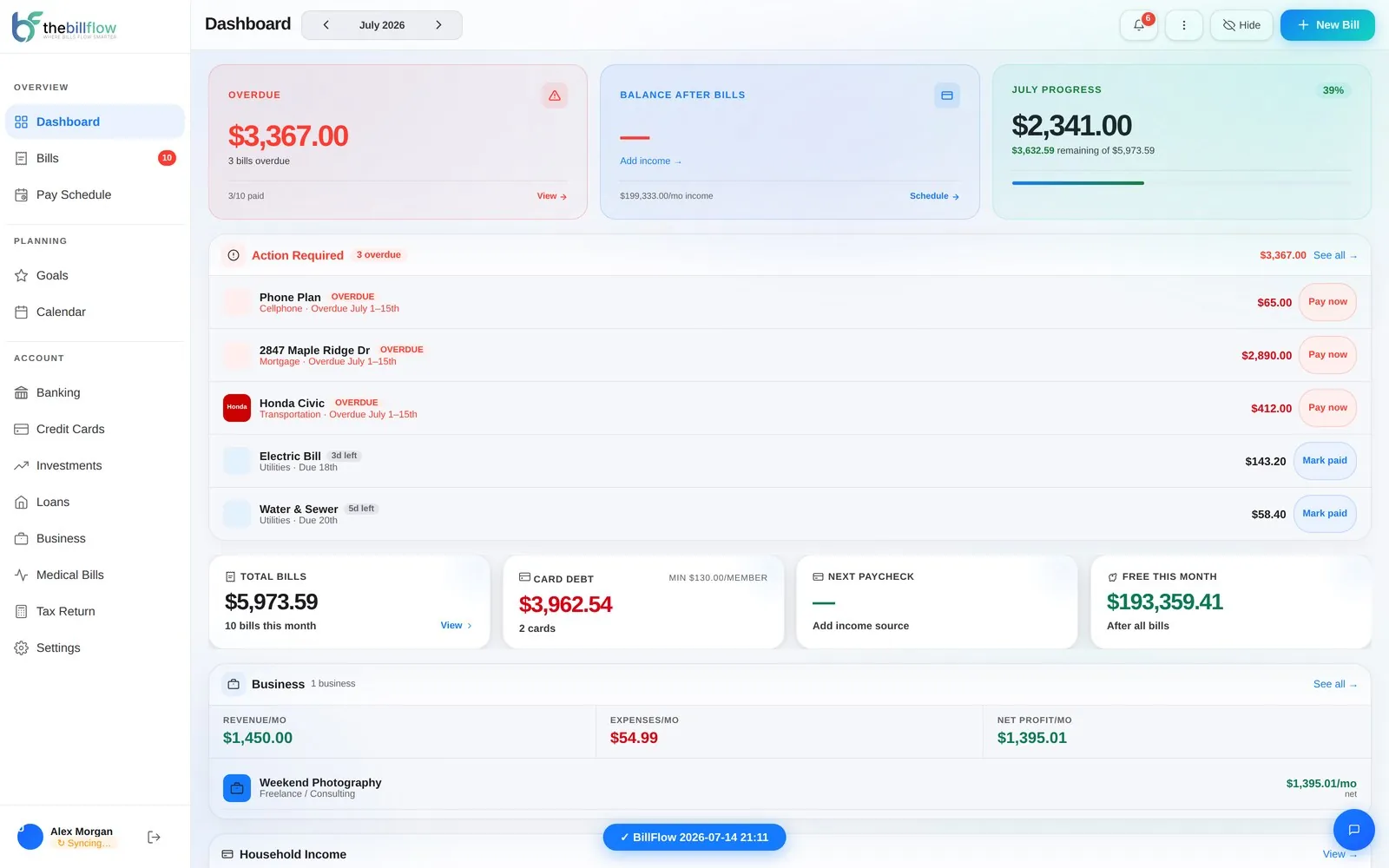
Task: Mark Electric Bill as paid
Action: click(x=1325, y=461)
